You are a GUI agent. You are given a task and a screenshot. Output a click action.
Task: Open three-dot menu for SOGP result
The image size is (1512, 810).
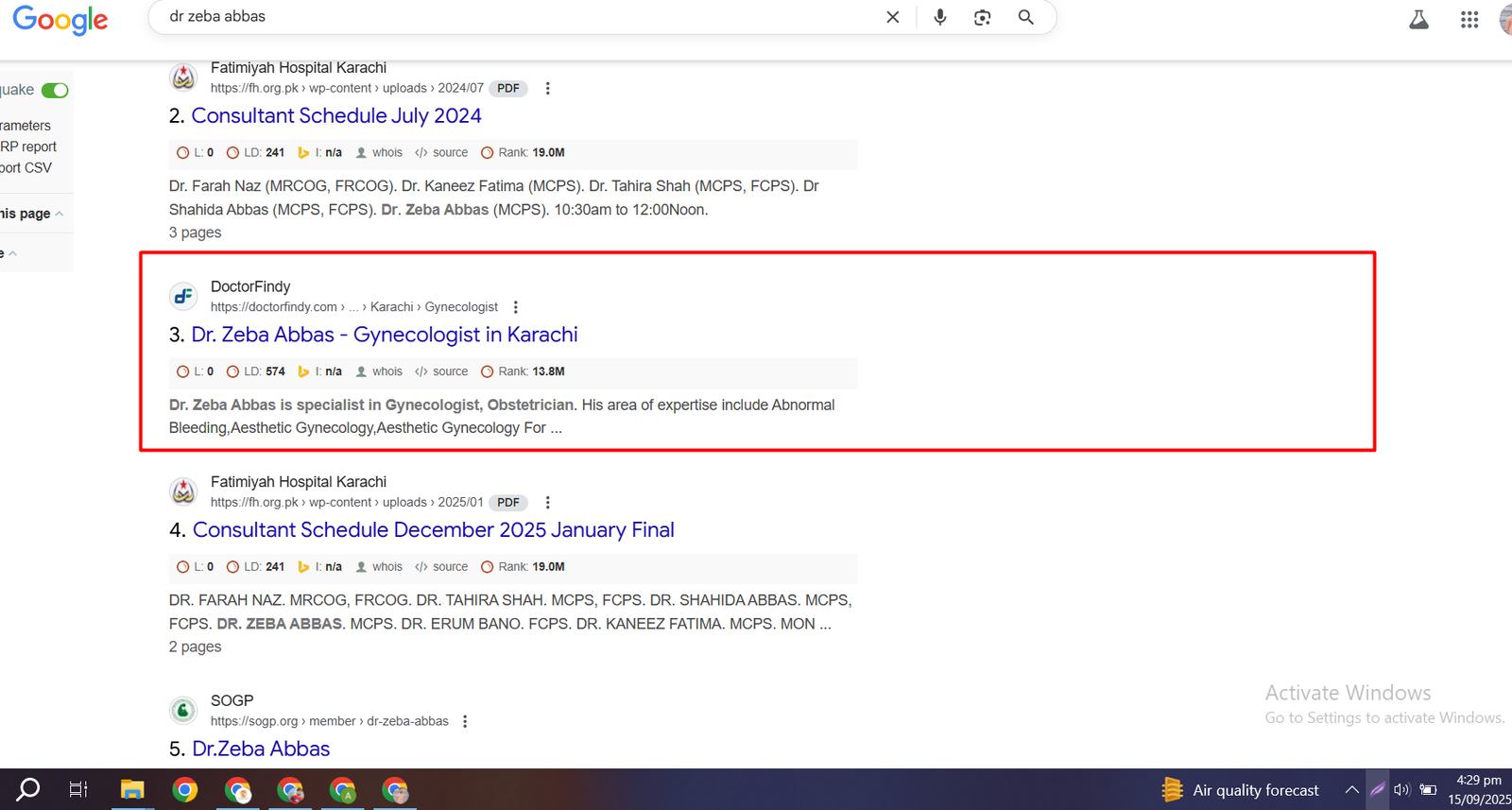pos(465,721)
